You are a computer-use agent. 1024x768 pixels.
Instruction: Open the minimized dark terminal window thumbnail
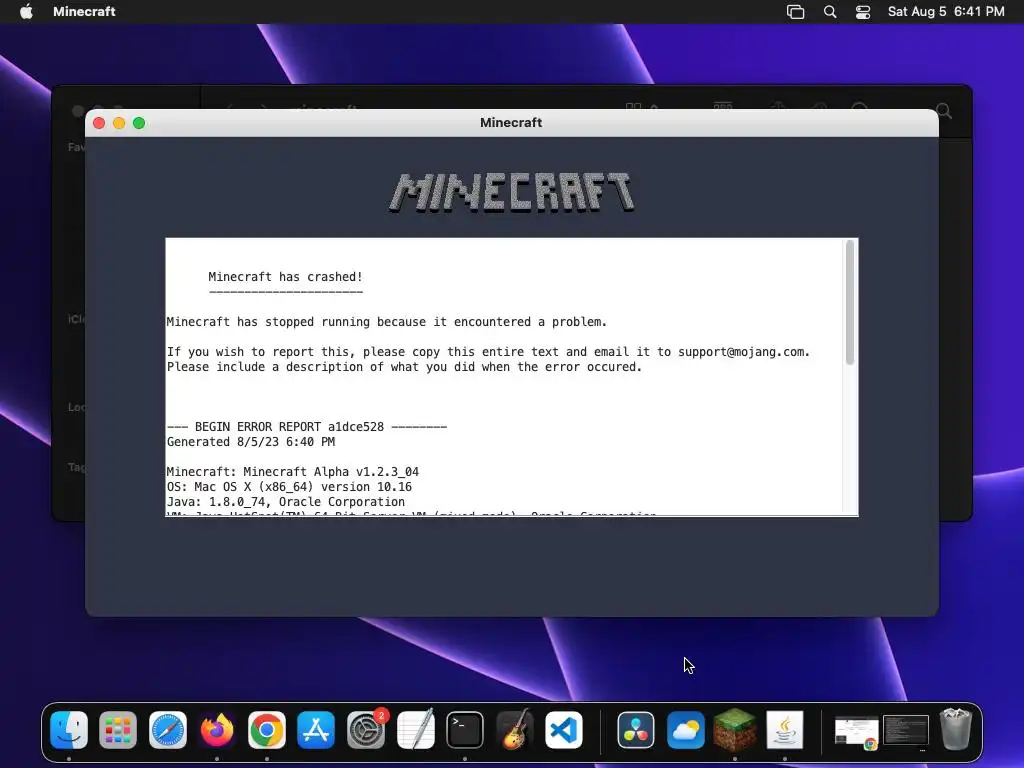tap(906, 730)
